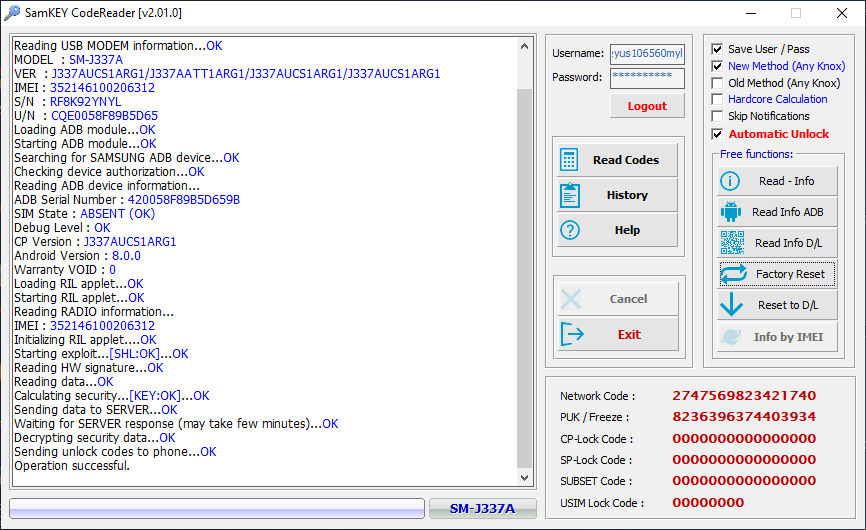Click the Password input field

(647, 77)
